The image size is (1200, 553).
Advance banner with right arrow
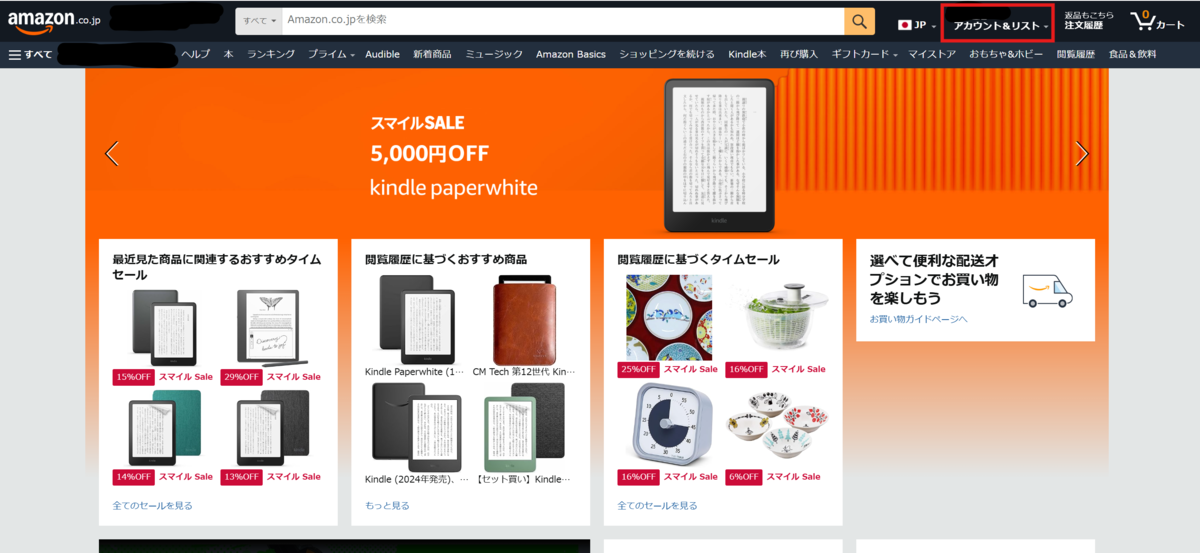tap(1081, 153)
